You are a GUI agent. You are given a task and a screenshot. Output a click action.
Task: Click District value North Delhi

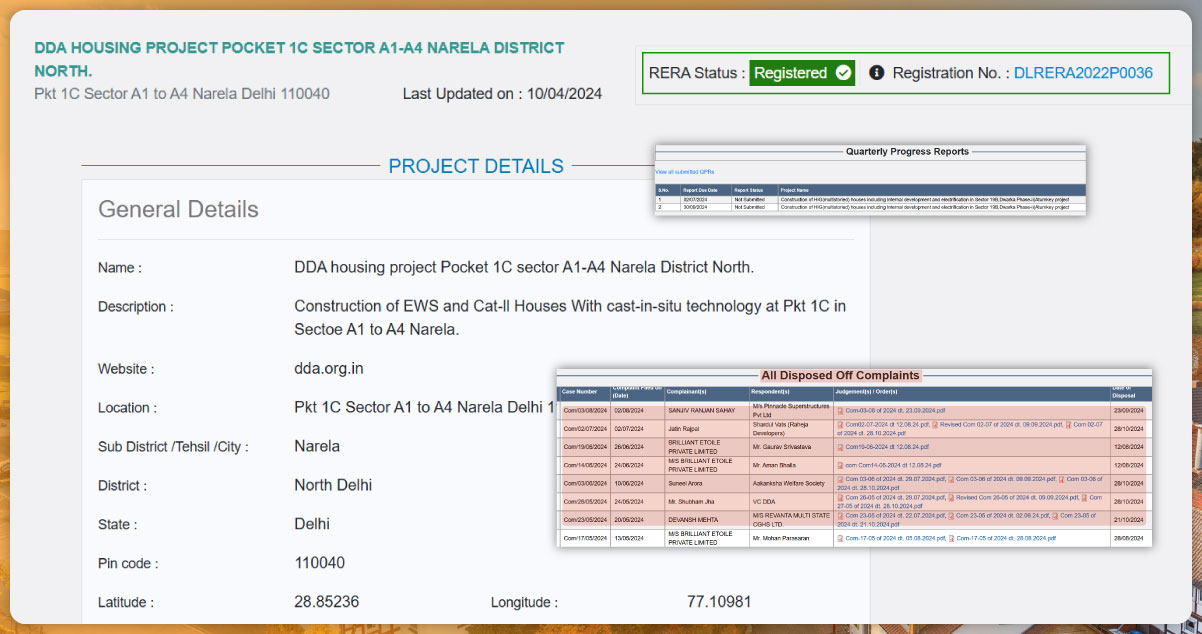pyautogui.click(x=333, y=485)
